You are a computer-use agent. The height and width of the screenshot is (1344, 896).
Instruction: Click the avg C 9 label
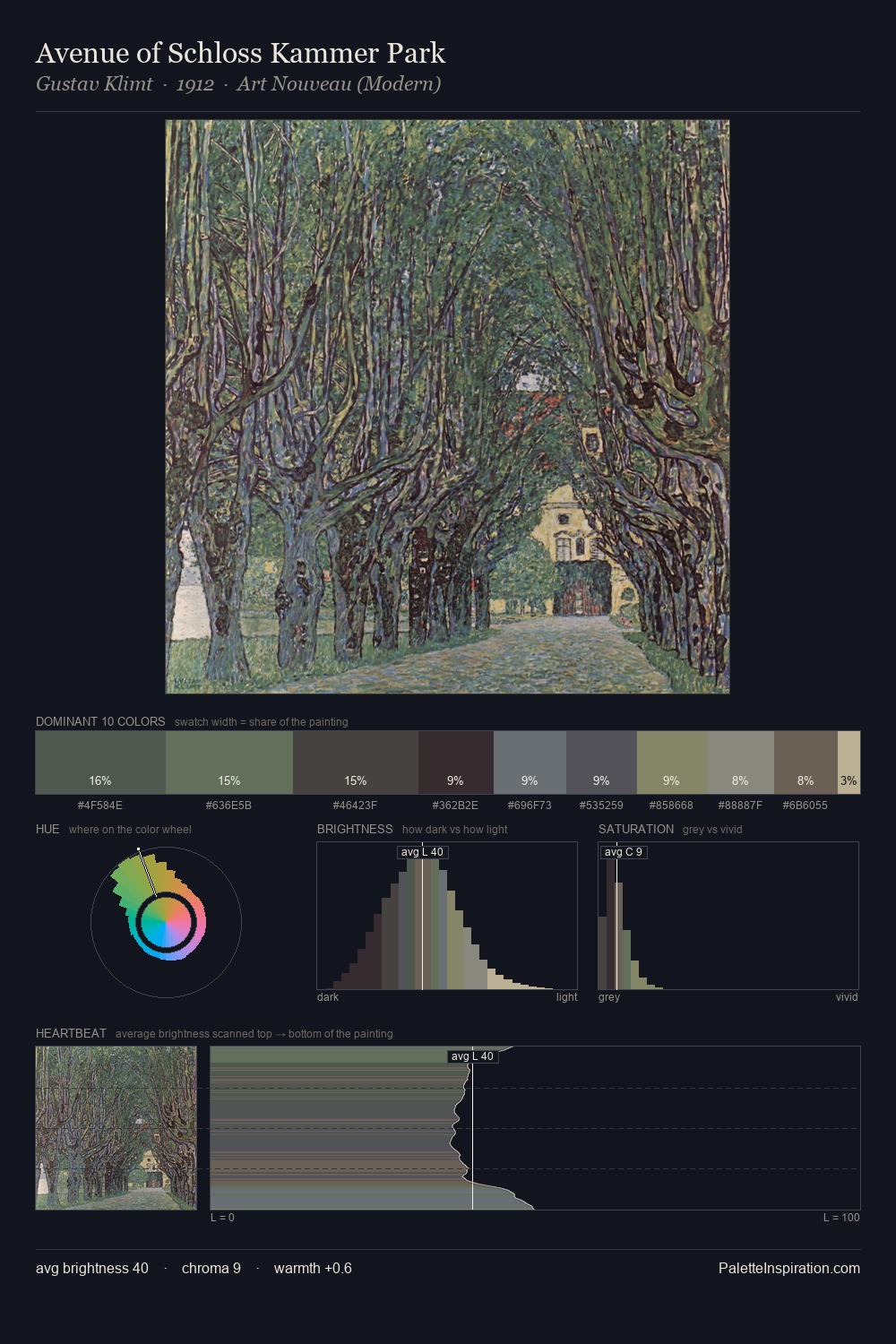(624, 852)
